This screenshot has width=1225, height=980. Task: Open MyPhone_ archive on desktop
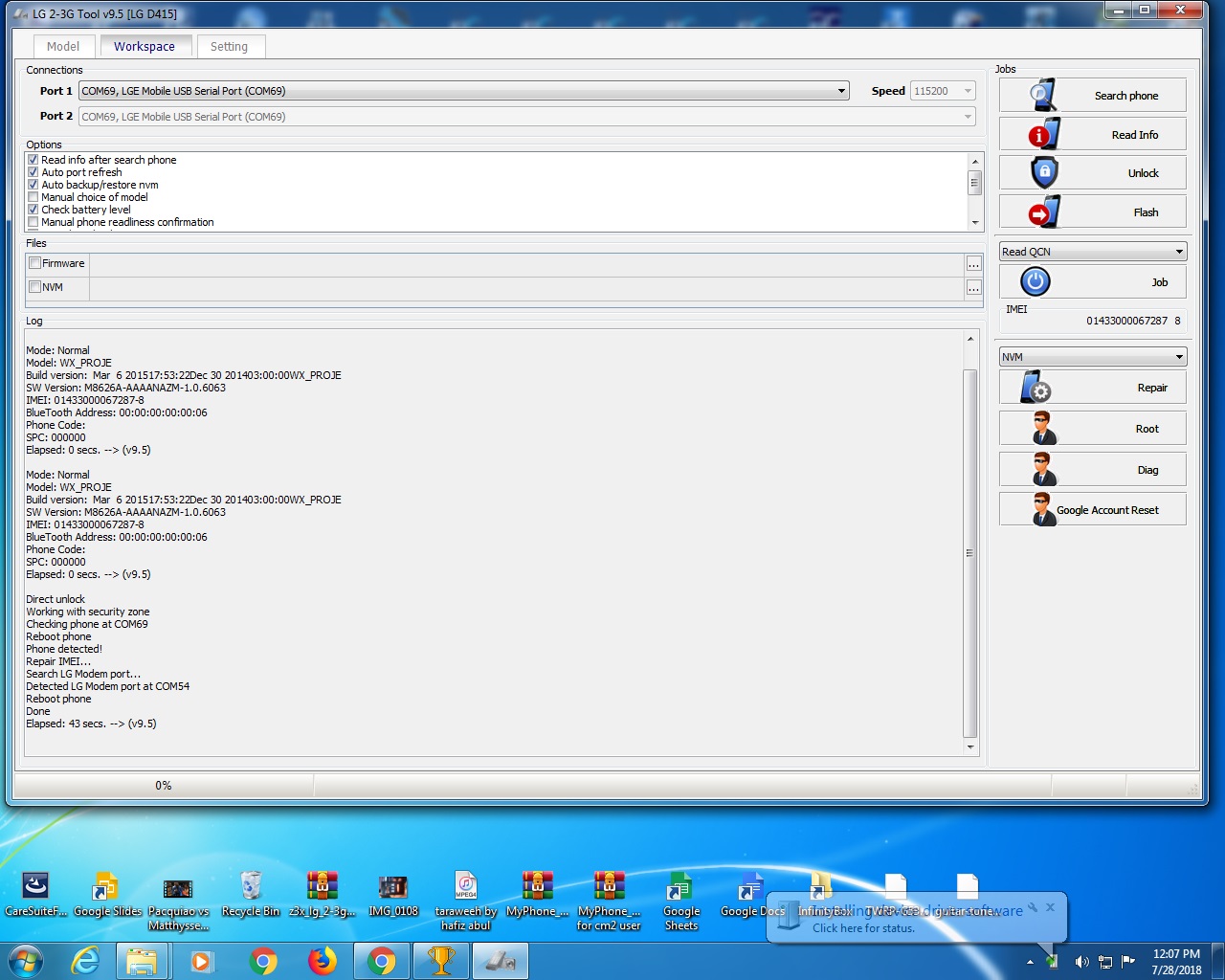point(537,895)
